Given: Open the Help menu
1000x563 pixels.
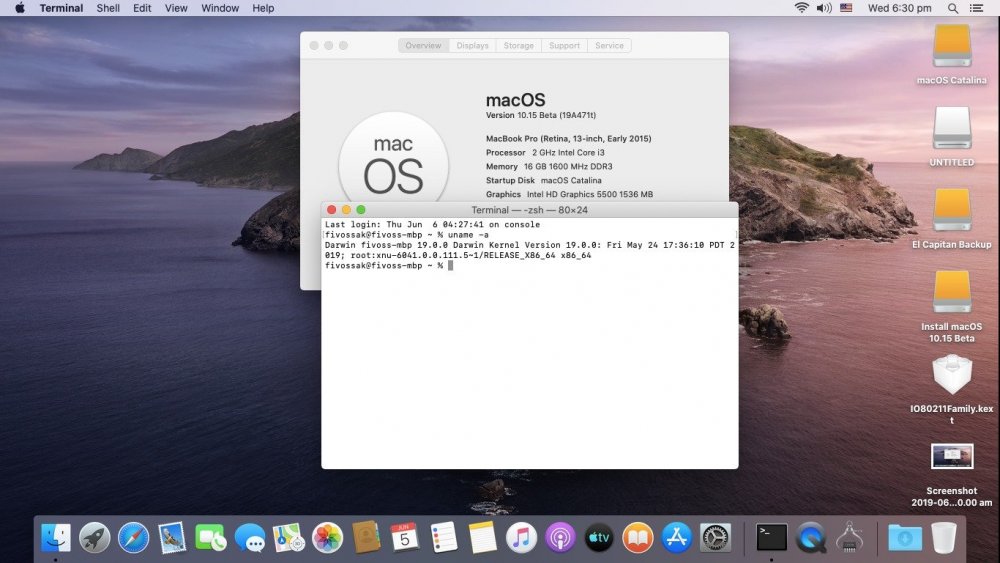Looking at the screenshot, I should pyautogui.click(x=263, y=8).
